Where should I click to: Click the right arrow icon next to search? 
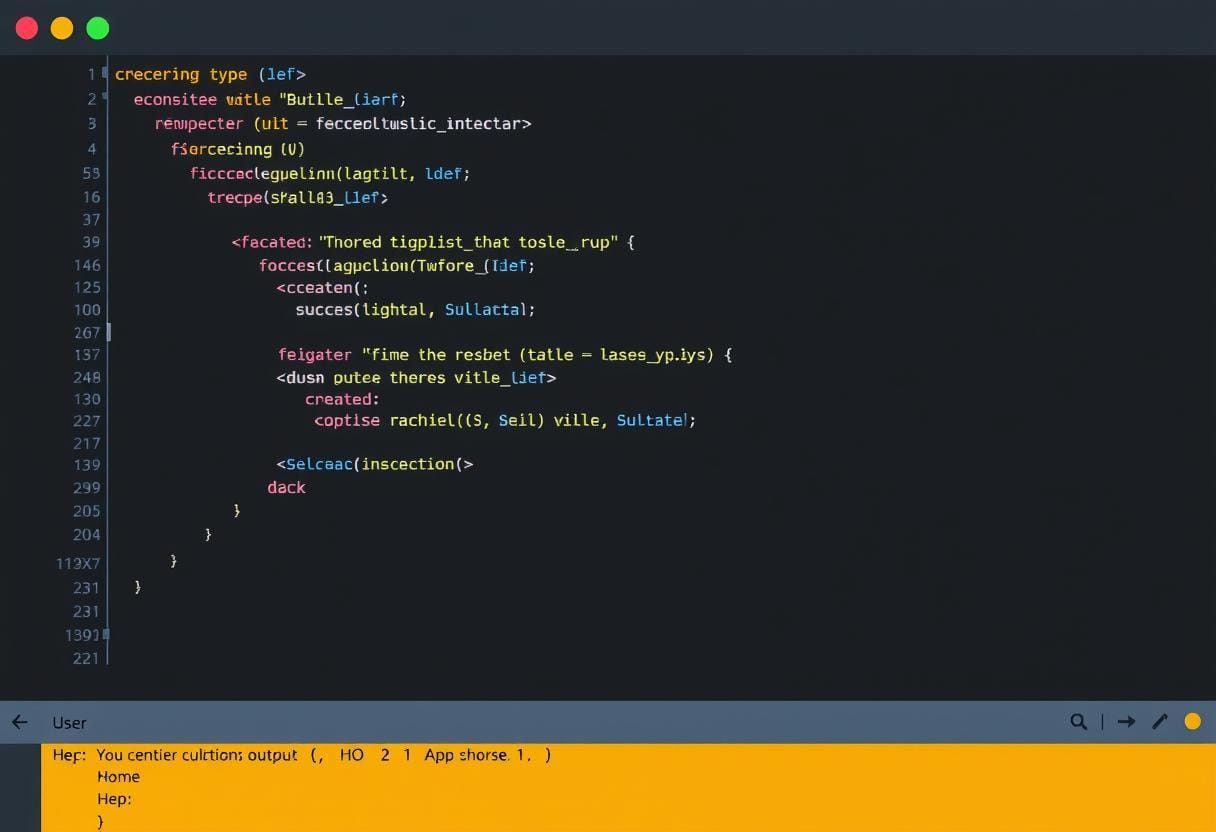click(x=1126, y=721)
